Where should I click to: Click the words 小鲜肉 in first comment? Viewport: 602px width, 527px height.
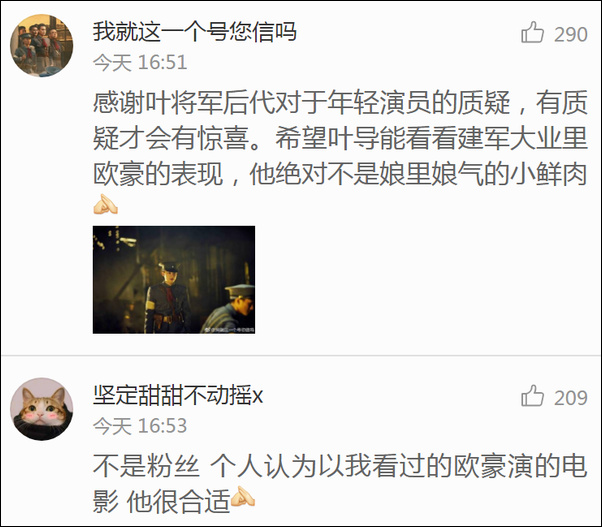(548, 175)
